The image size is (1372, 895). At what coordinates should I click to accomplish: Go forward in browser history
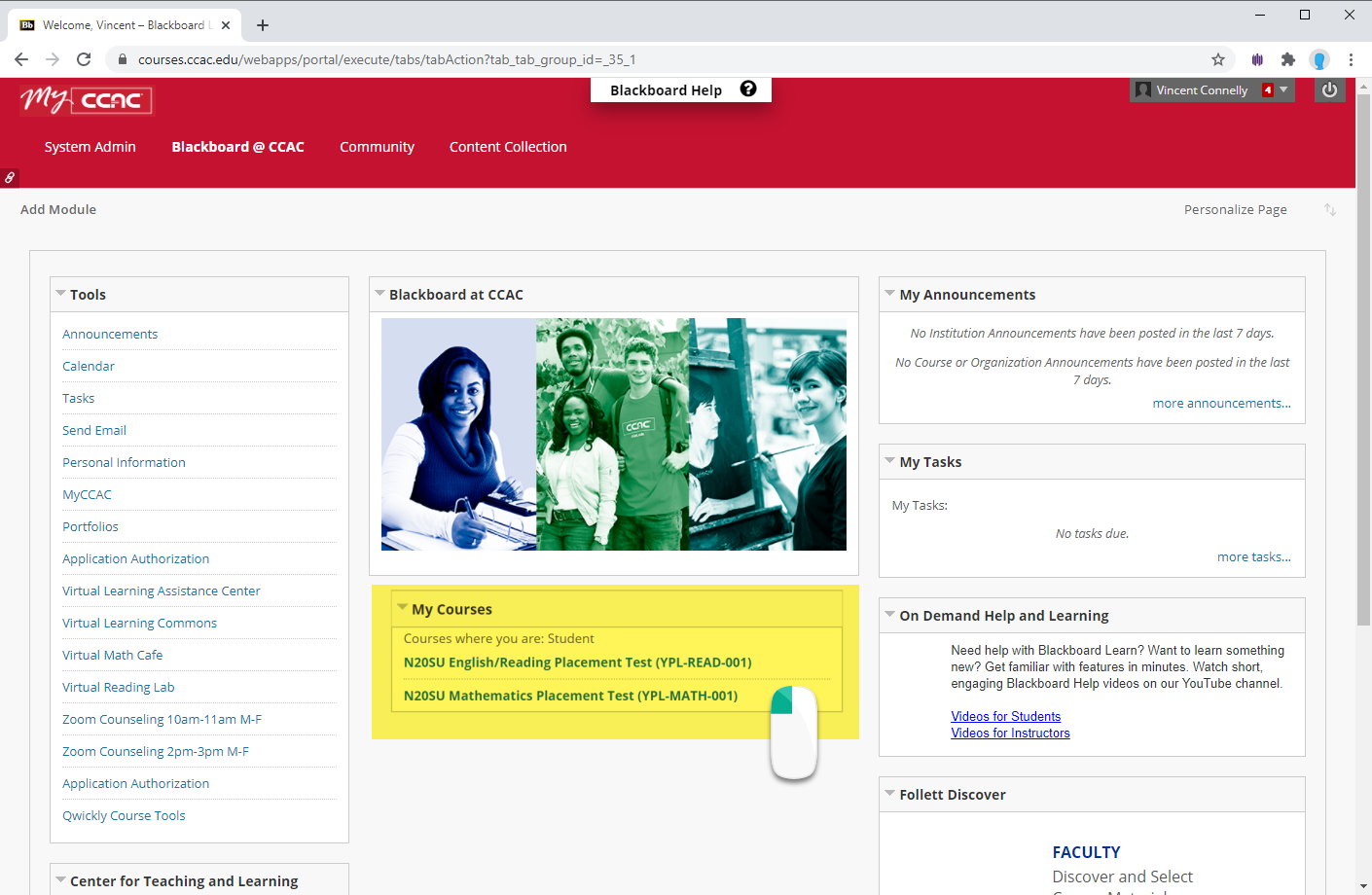coord(53,59)
